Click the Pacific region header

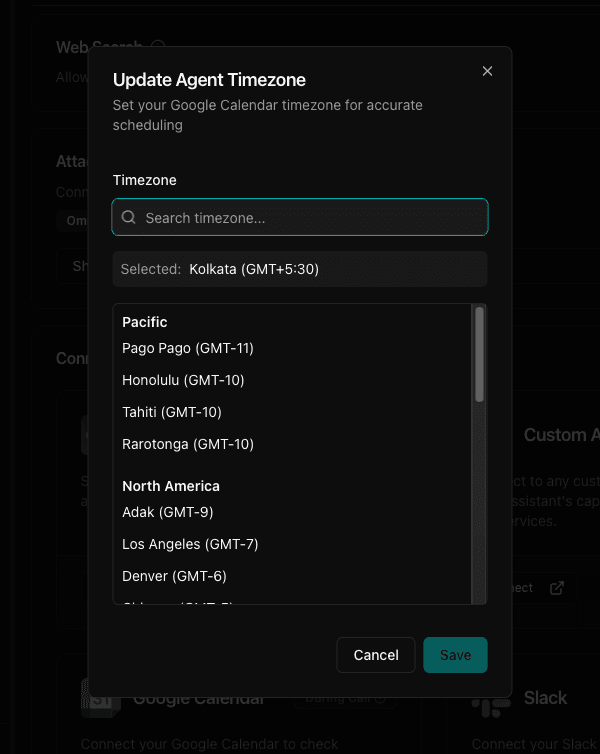[x=145, y=322]
